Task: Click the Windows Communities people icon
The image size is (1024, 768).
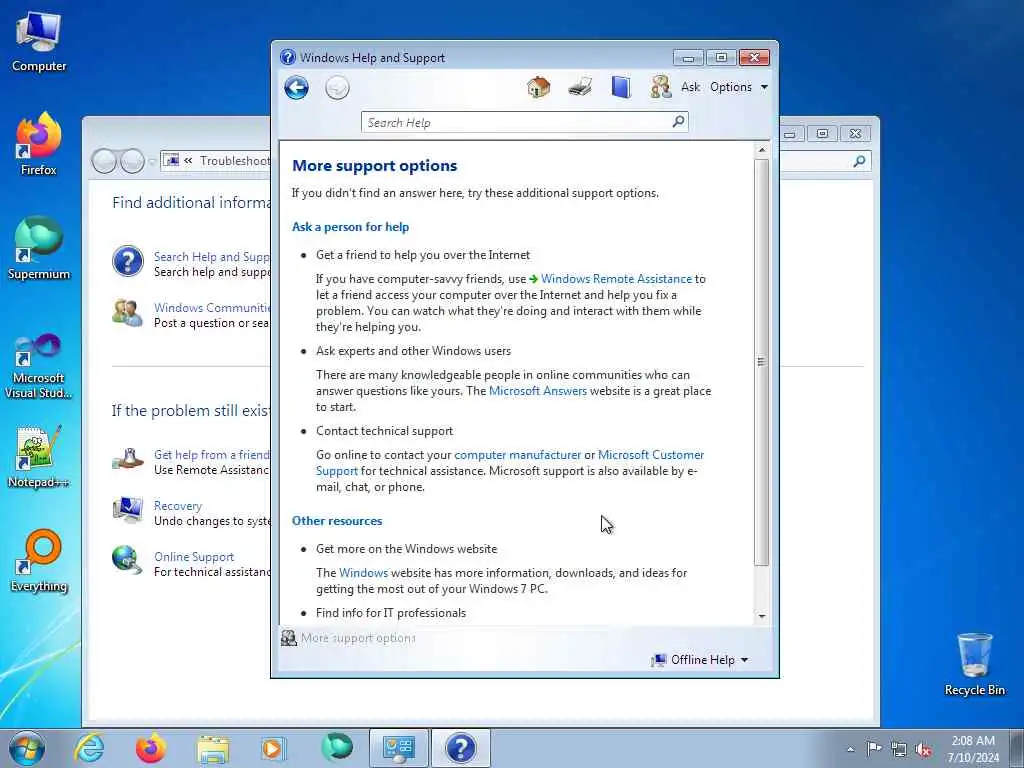Action: click(127, 313)
